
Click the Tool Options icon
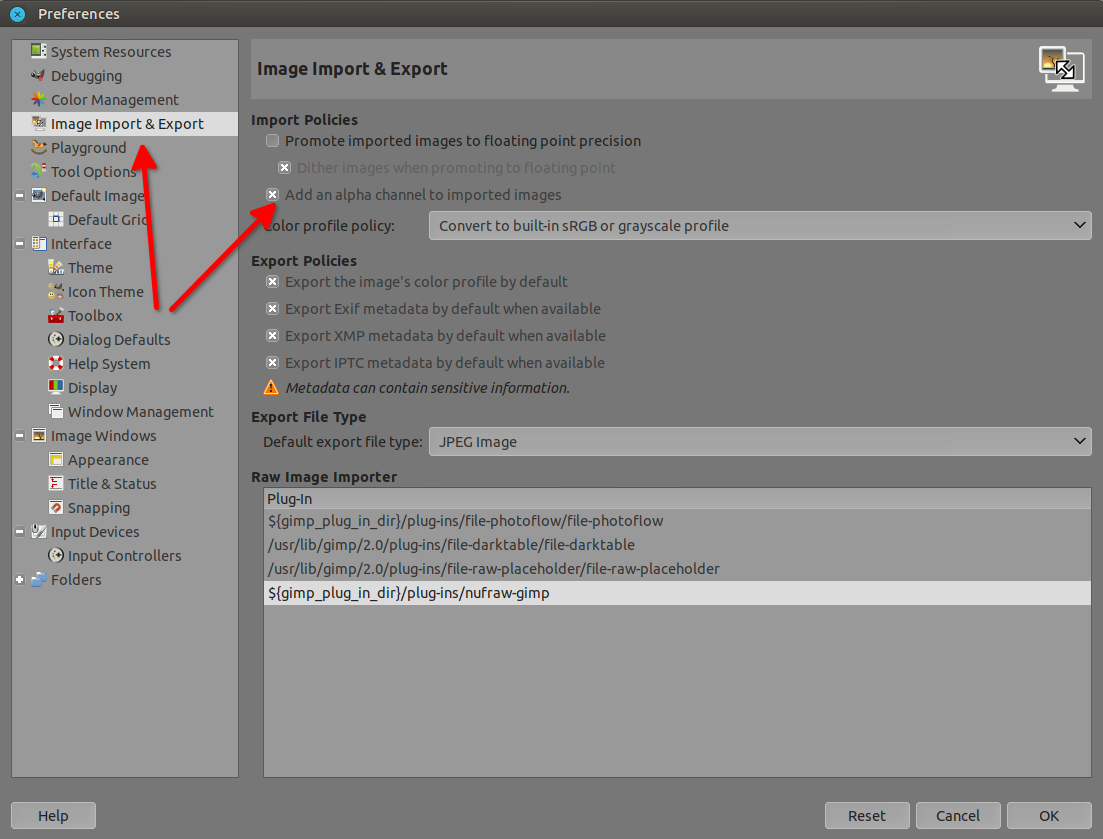tap(39, 171)
